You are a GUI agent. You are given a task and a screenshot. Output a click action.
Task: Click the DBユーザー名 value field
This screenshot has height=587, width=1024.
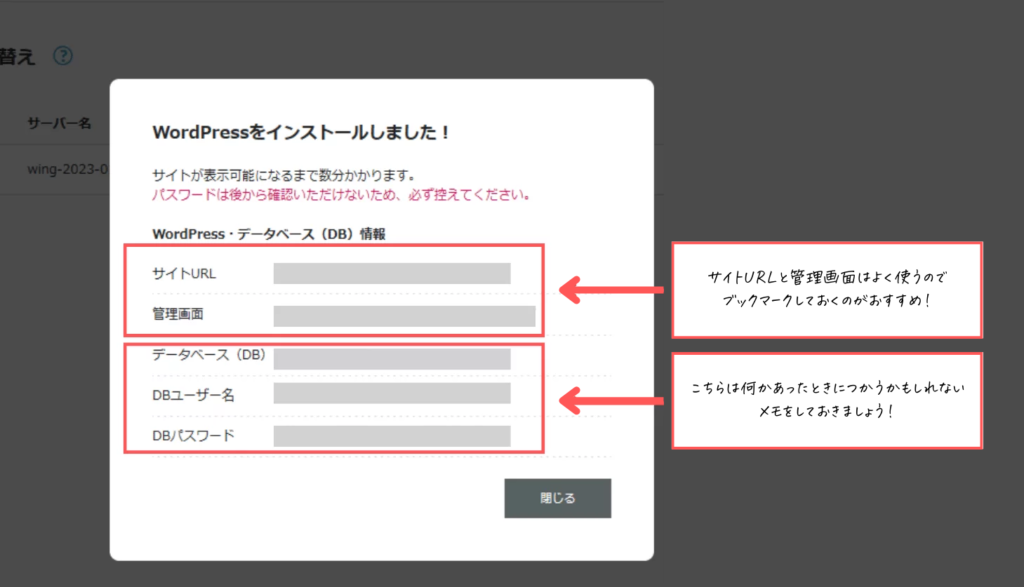[392, 393]
